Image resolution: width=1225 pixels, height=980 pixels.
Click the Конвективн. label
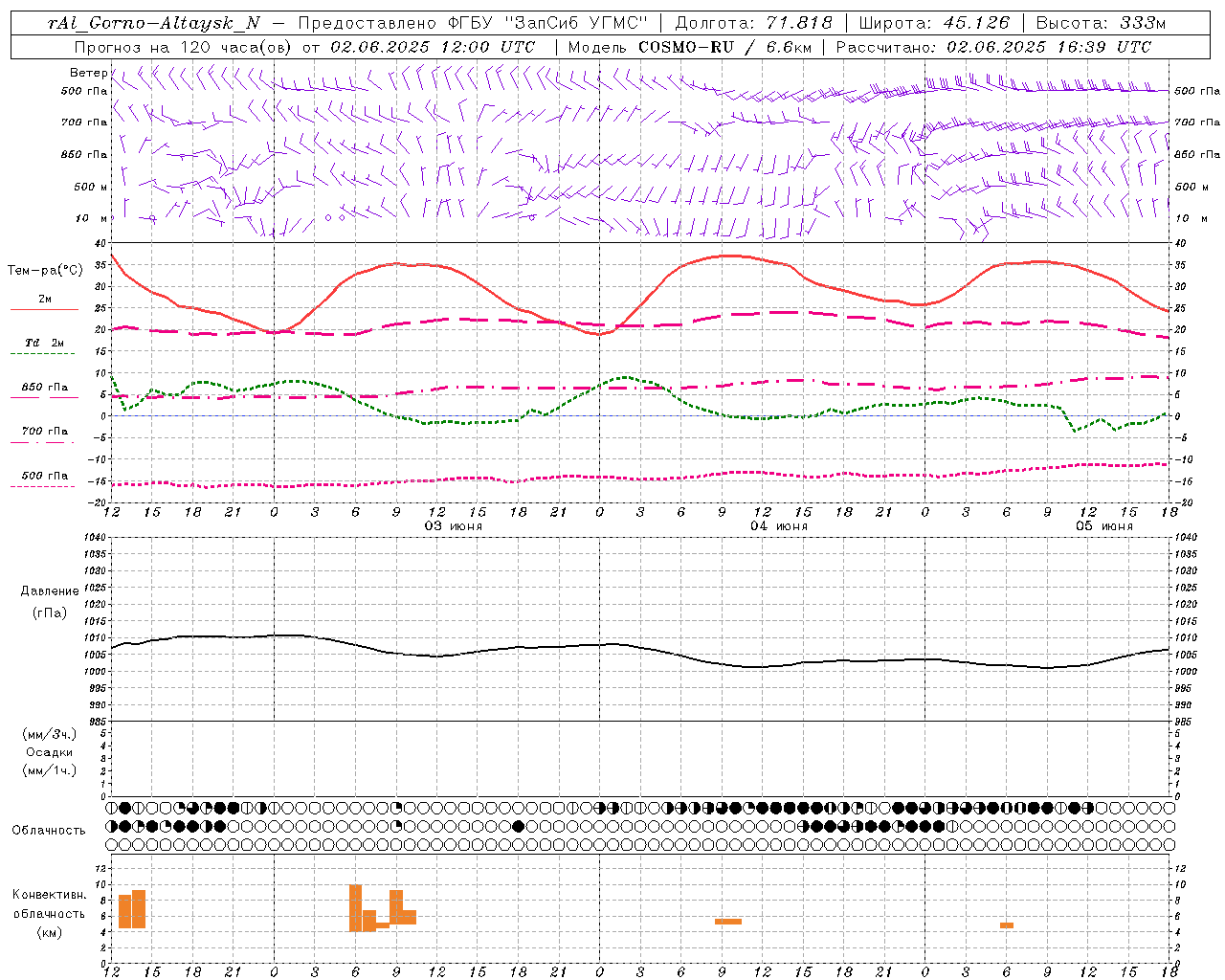[x=50, y=895]
